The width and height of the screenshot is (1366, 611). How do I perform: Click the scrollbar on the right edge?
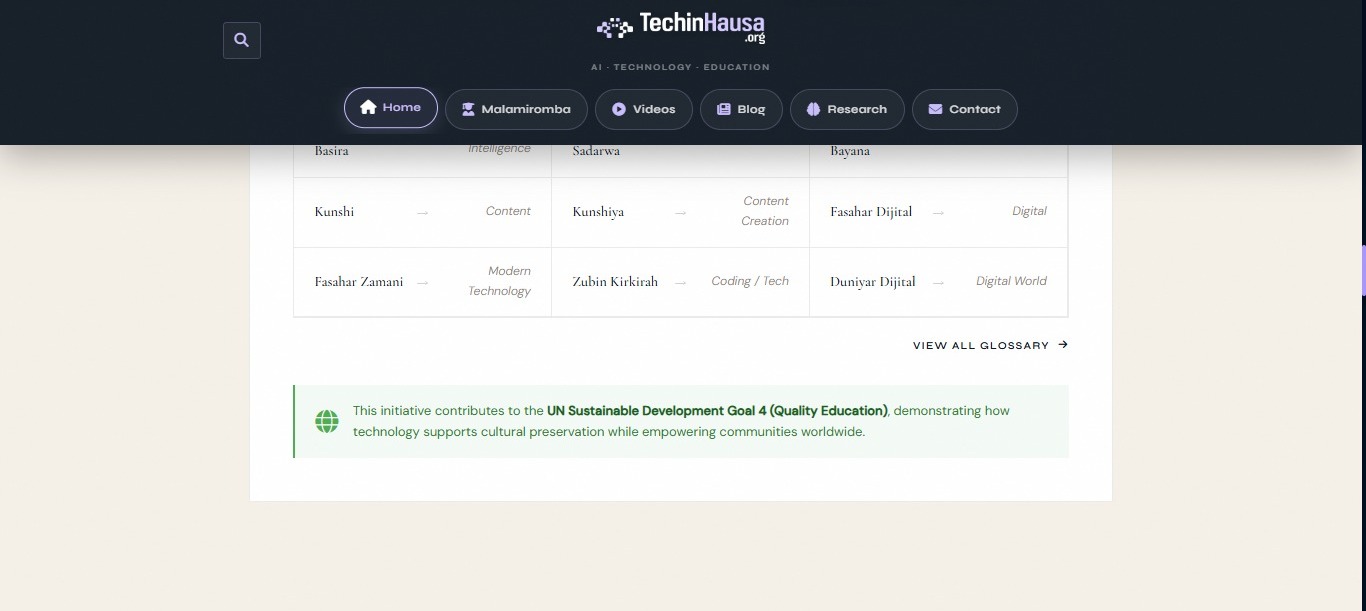pos(1362,270)
